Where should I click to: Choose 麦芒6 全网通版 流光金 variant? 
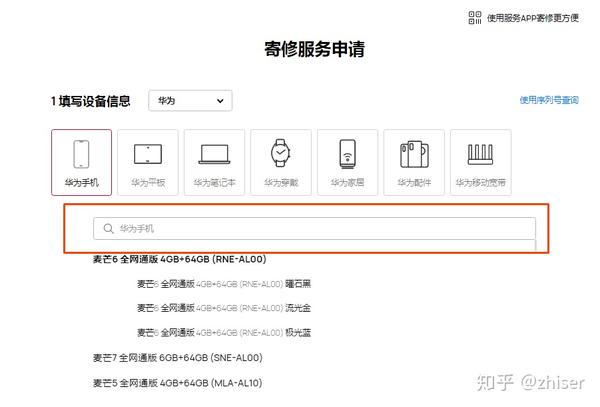click(224, 308)
